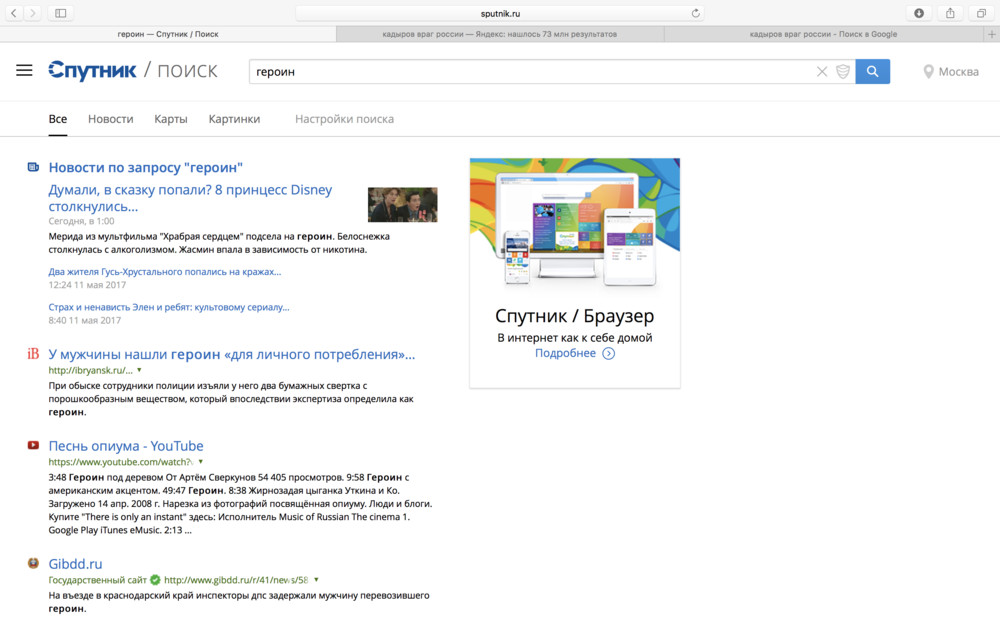The image size is (1000, 625).
Task: Expand the gibdd.ru result URL dropdown
Action: click(316, 580)
